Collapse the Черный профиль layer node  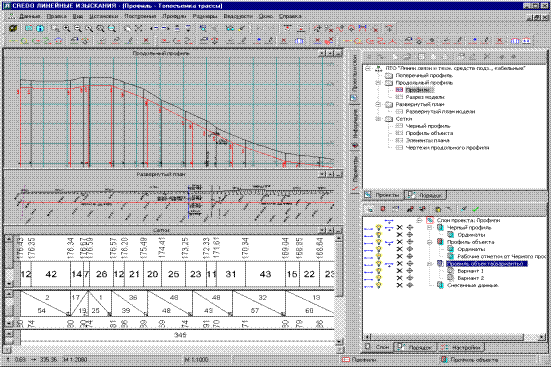click(429, 228)
